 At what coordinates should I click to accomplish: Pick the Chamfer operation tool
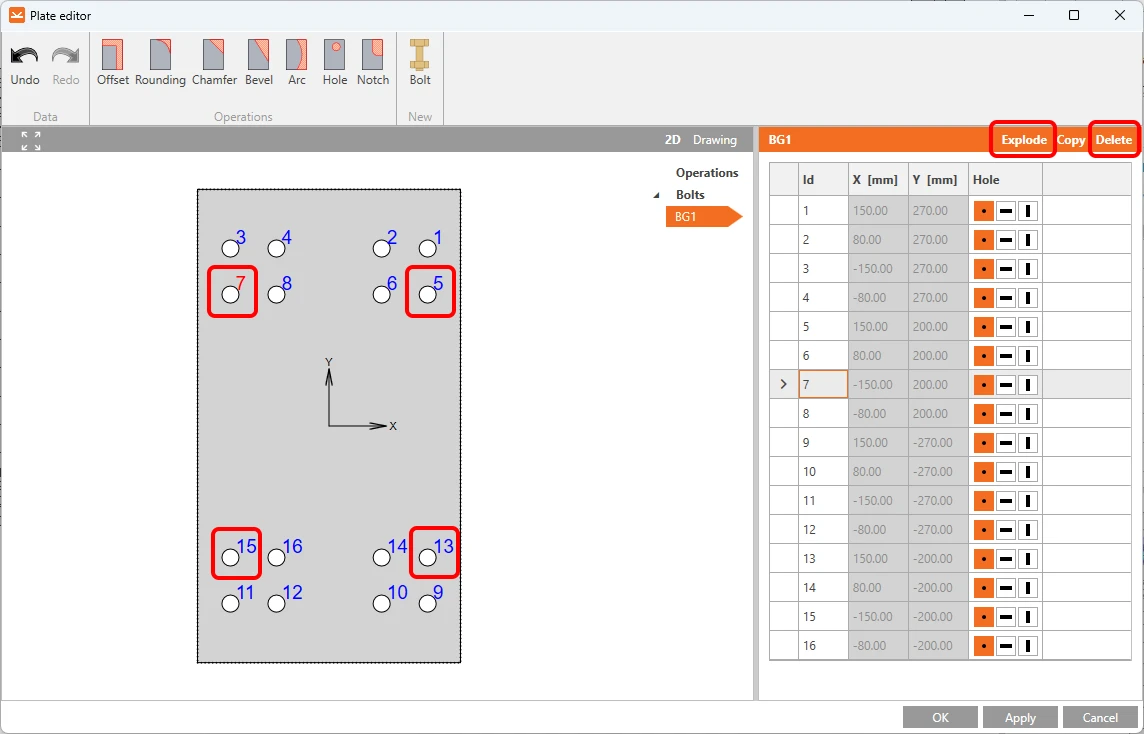(x=214, y=63)
